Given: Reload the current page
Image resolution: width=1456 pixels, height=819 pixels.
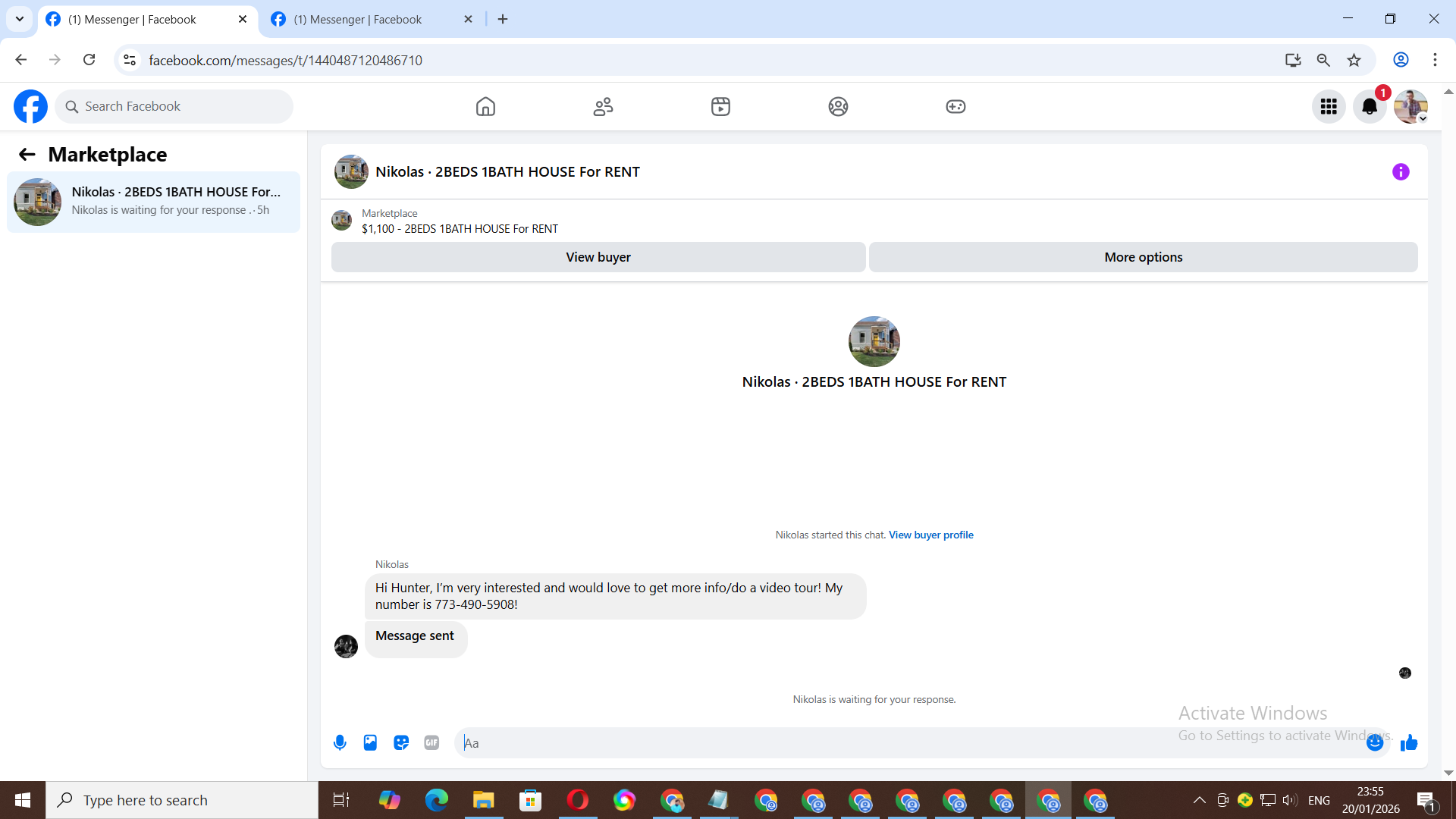Looking at the screenshot, I should coord(89,60).
